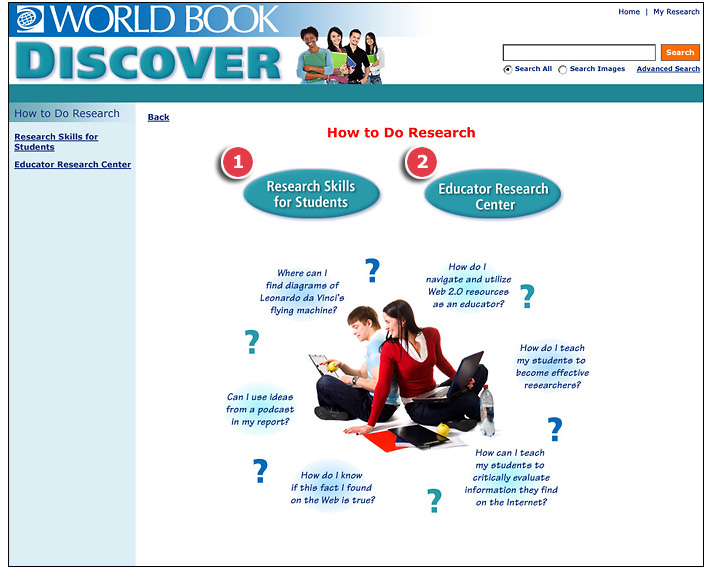This screenshot has width=710, height=584.
Task: Select the Search Images radio button
Action: tap(562, 69)
